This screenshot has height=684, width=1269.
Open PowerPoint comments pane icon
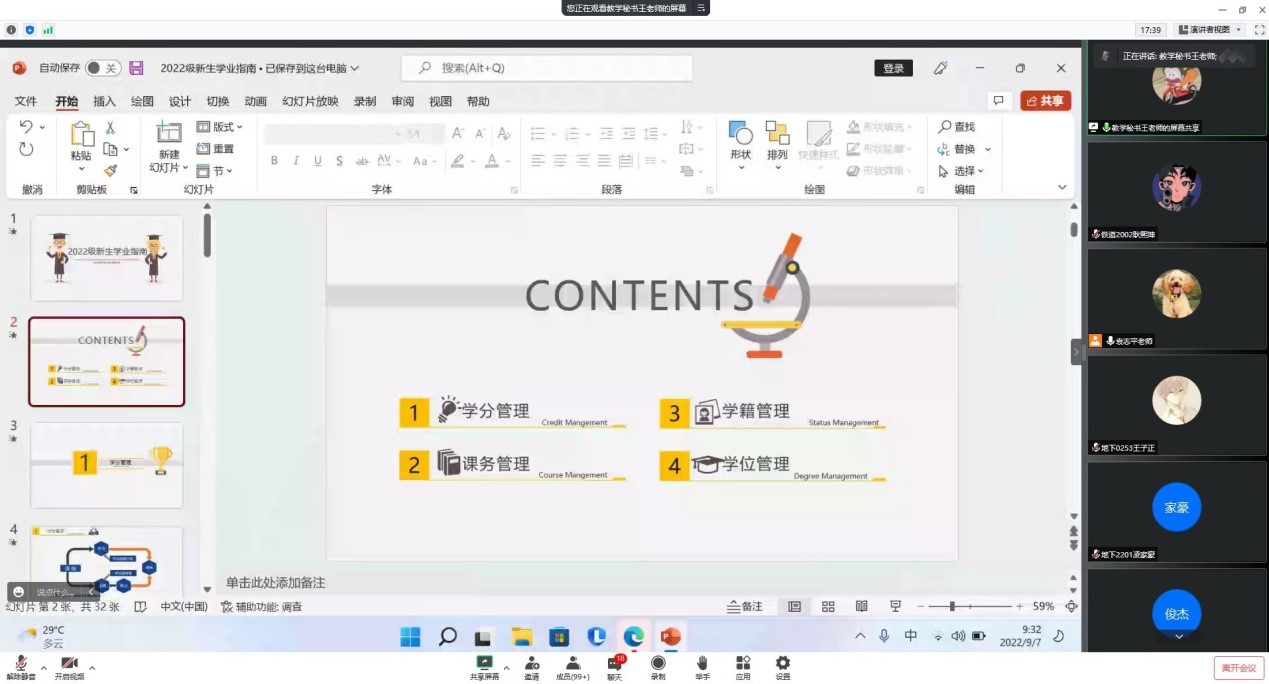click(998, 101)
